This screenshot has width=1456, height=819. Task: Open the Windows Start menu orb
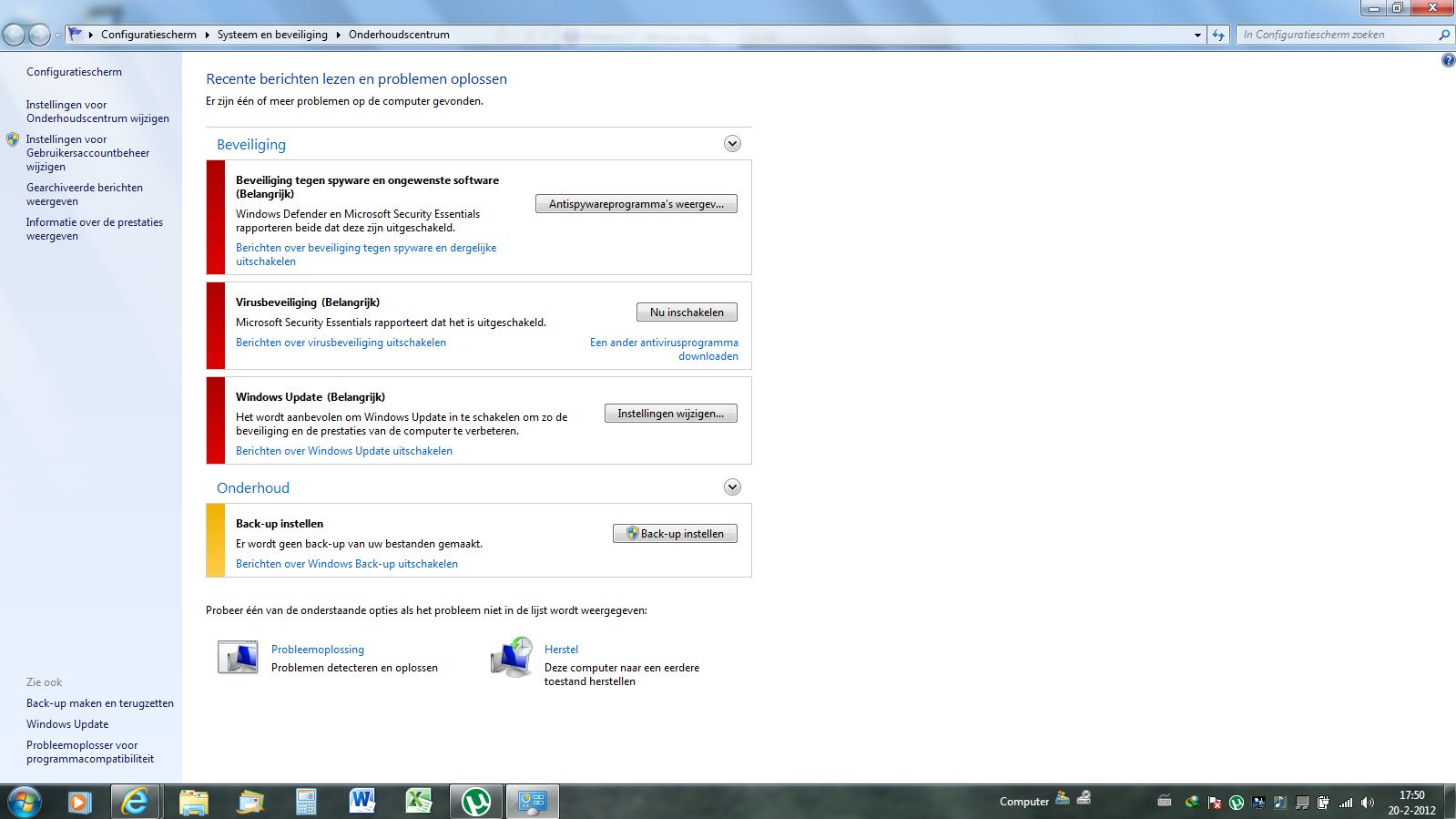(x=23, y=802)
